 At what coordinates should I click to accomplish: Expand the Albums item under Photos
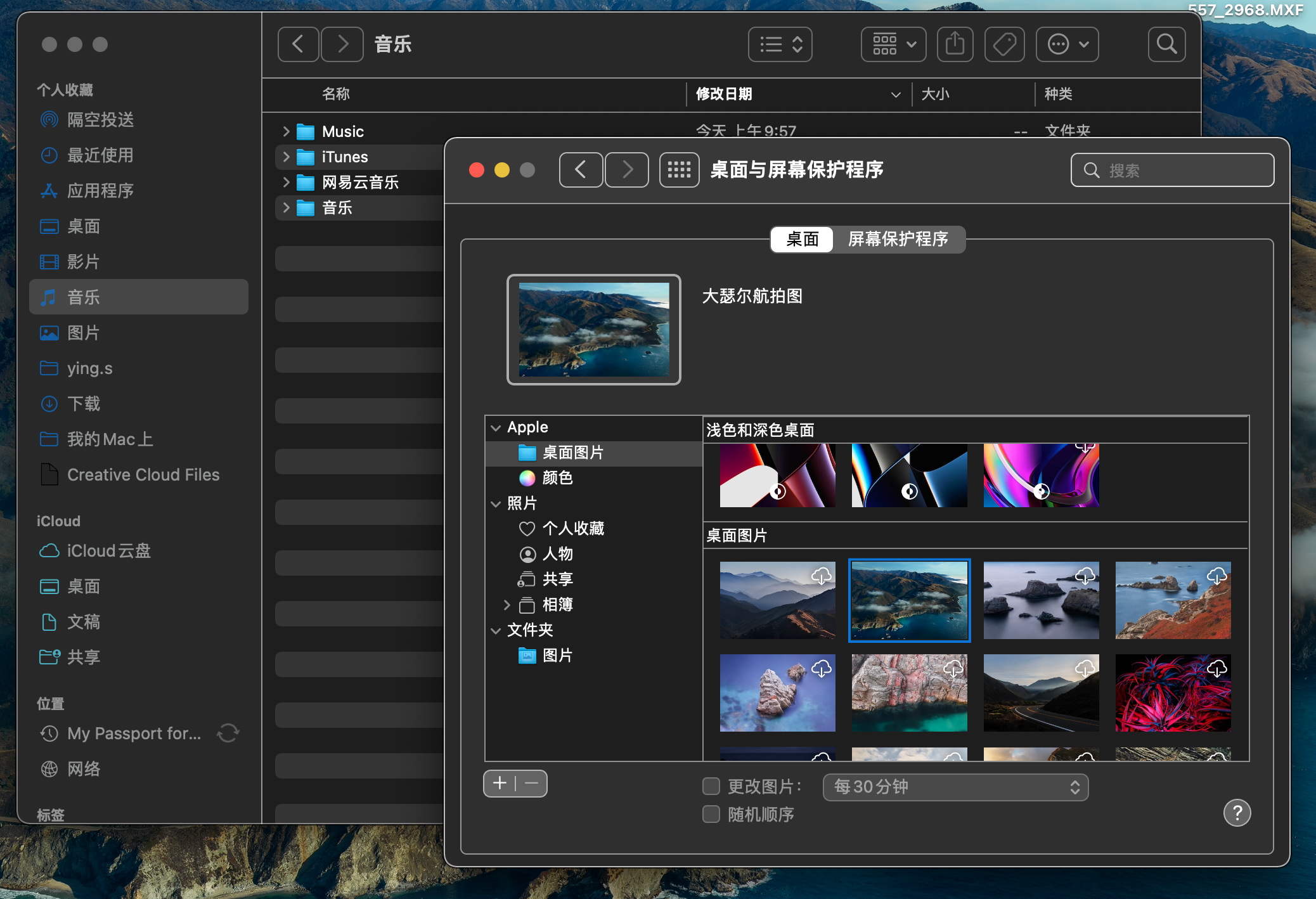click(506, 605)
